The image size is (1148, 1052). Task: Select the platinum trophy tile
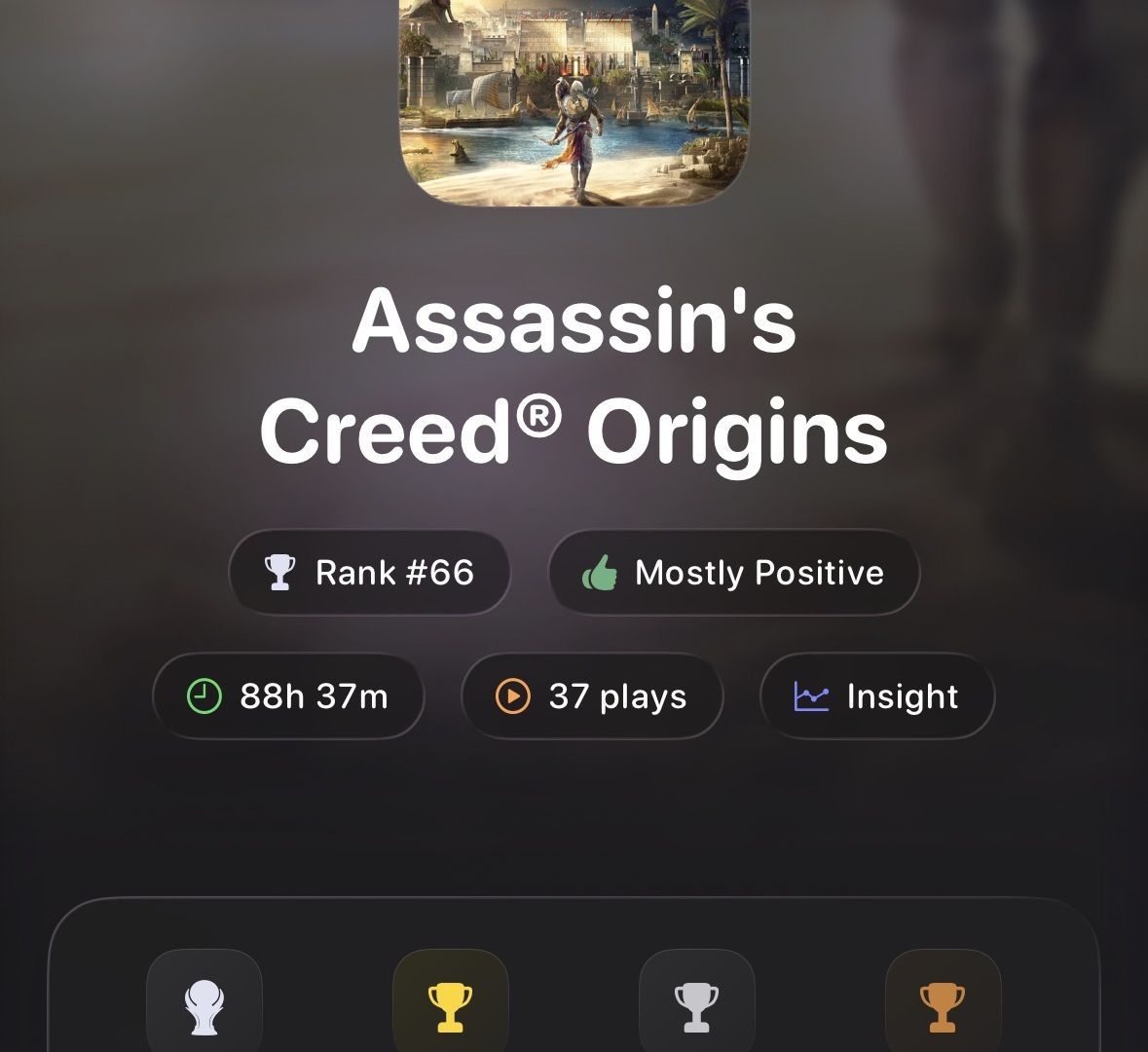pos(204,1000)
